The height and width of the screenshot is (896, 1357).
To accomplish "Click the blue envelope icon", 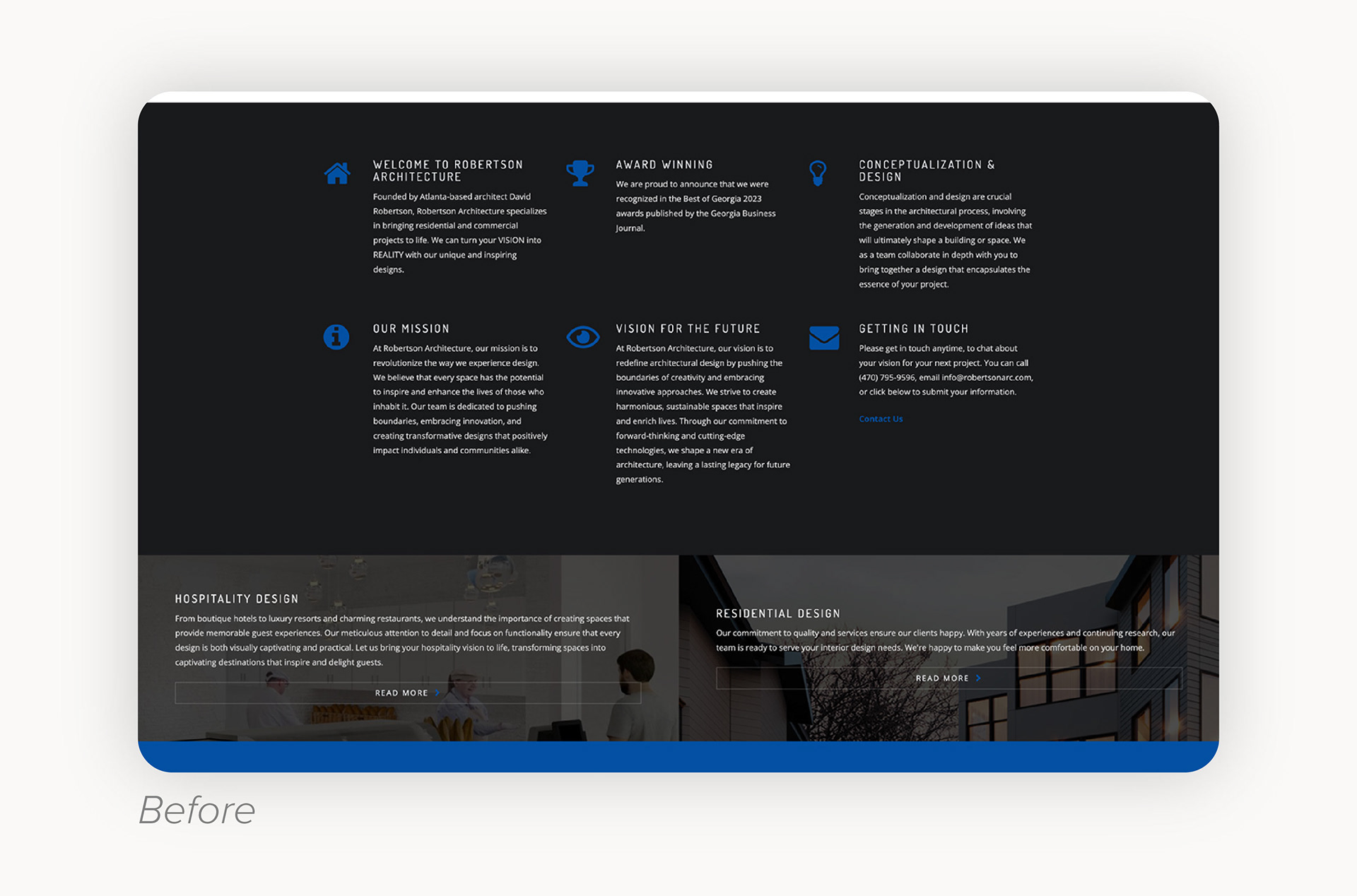I will point(824,338).
